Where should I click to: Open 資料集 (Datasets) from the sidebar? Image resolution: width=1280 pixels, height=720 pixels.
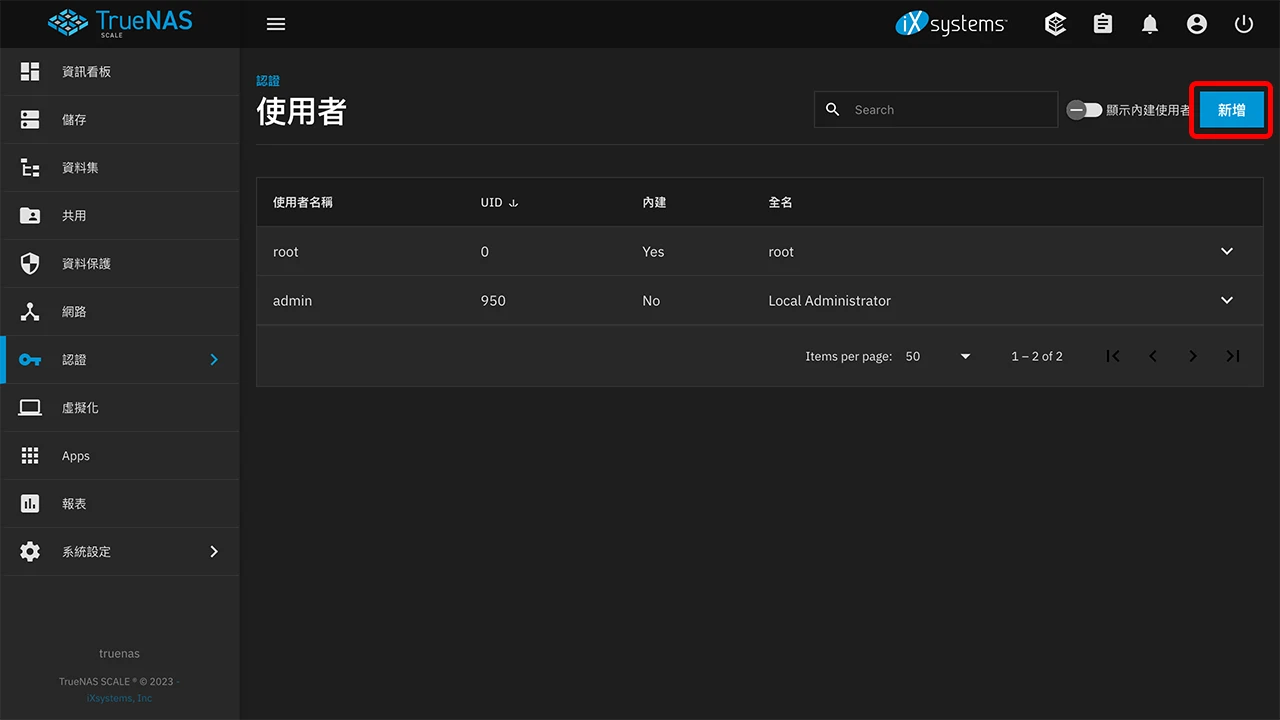(85, 167)
